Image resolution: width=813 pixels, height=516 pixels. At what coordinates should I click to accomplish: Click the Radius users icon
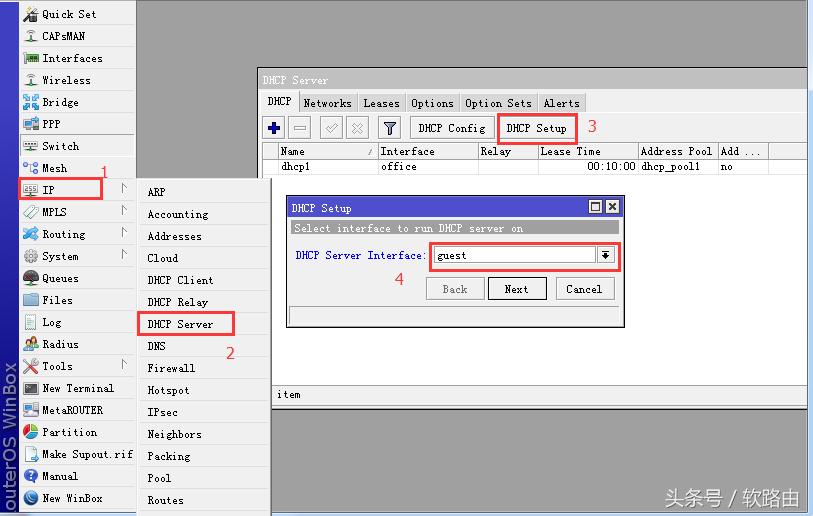[31, 344]
